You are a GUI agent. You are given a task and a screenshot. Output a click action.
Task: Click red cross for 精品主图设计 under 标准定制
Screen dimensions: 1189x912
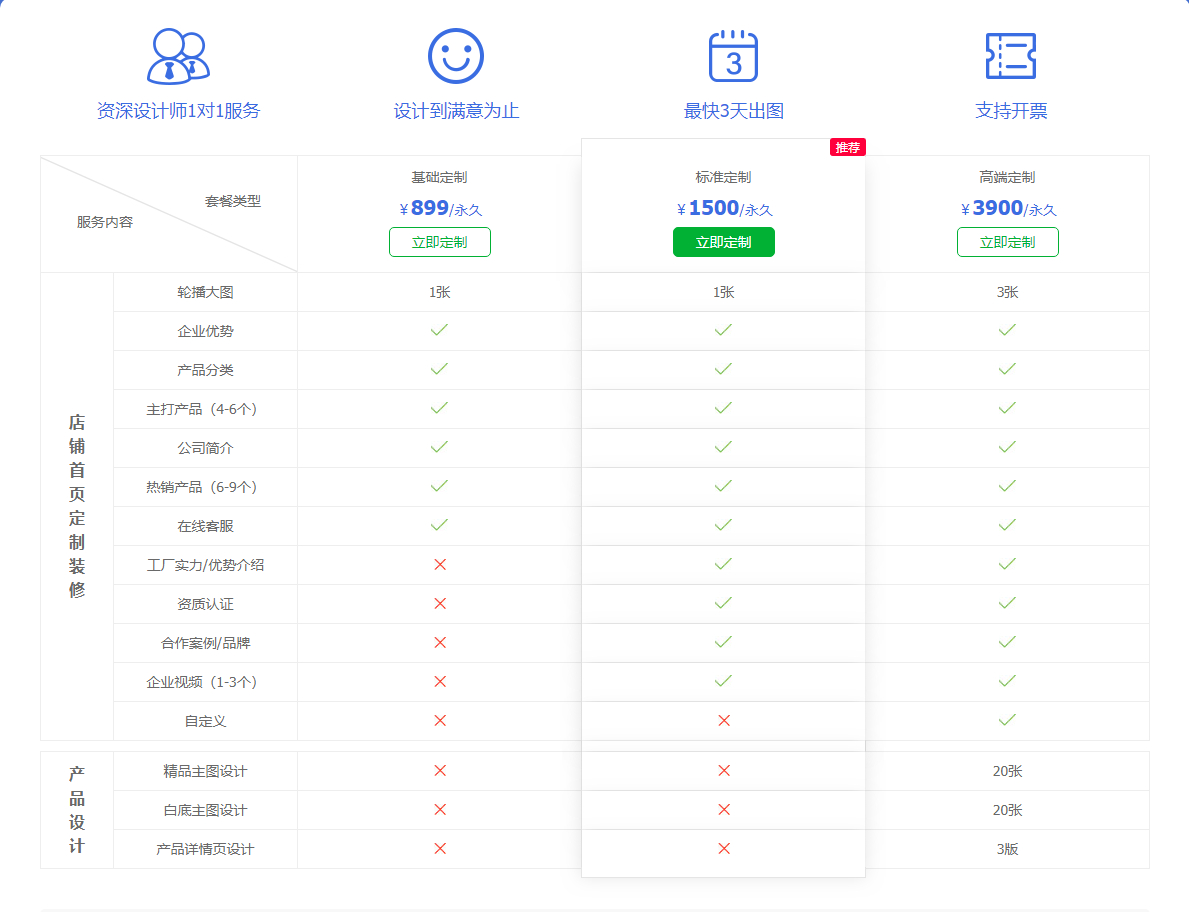[x=724, y=771]
